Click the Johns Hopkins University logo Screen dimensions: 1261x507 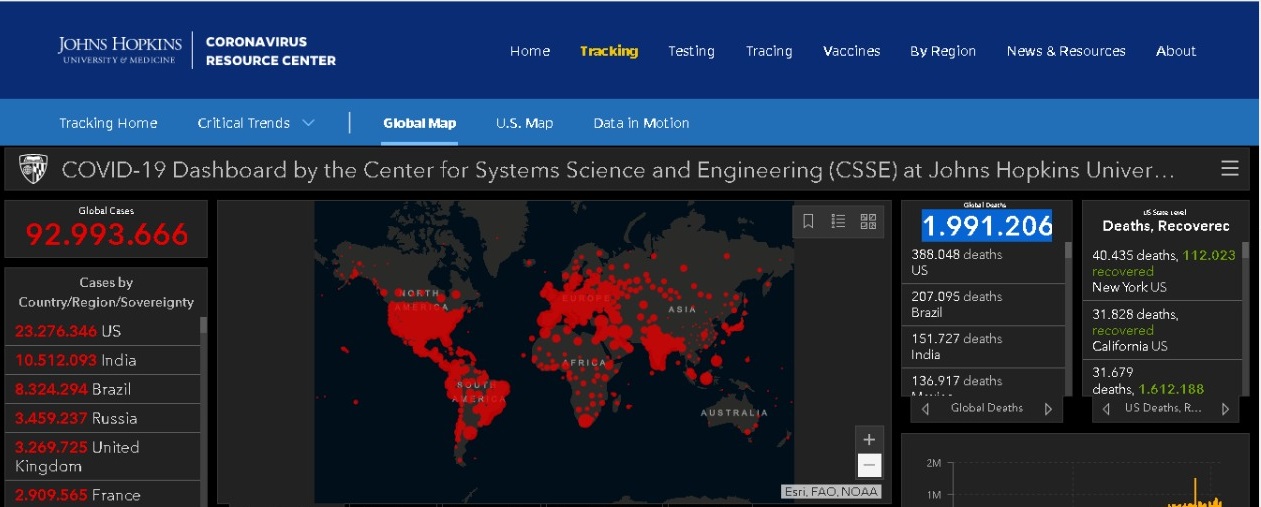point(120,50)
